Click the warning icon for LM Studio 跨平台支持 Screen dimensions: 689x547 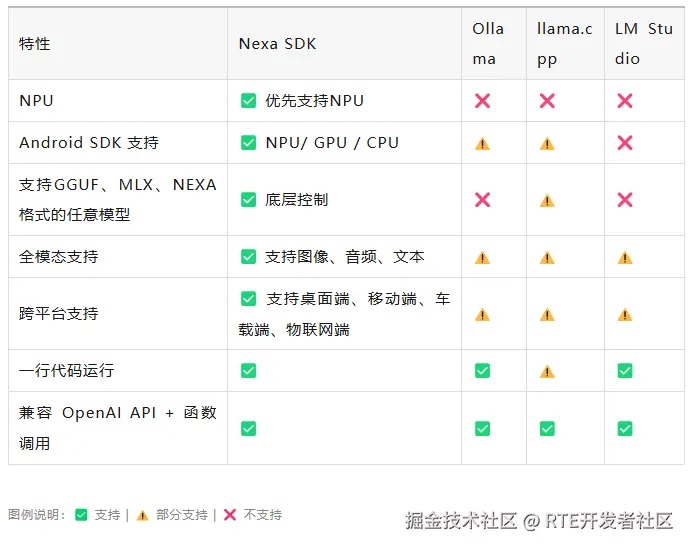625,314
